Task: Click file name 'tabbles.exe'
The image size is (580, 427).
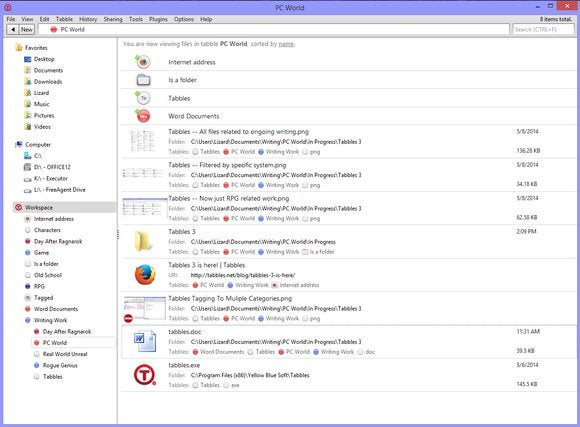Action: click(184, 365)
